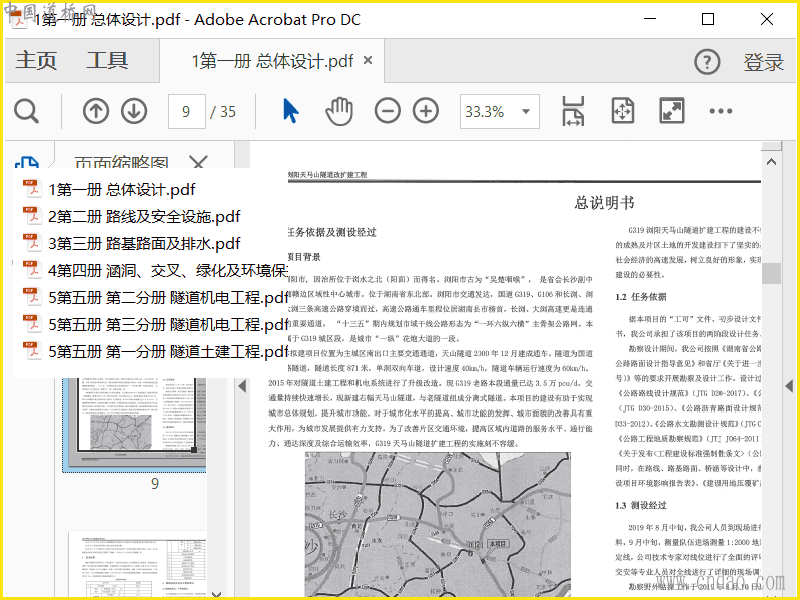Collapse the left navigation pane arrow
800x600 pixels.
tap(241, 386)
